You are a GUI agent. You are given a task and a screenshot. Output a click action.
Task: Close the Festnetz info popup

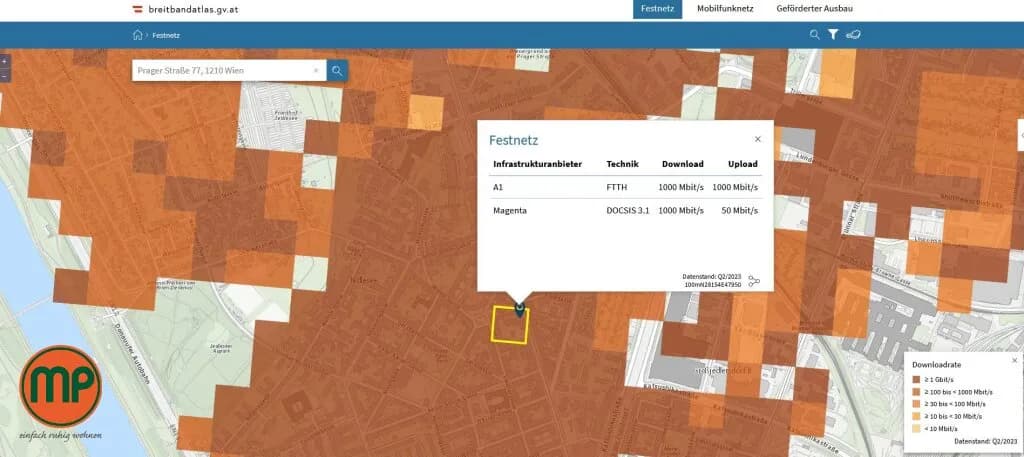click(758, 139)
